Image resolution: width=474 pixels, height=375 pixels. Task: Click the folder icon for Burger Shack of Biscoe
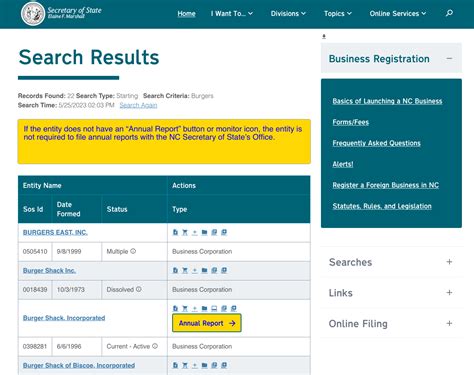click(204, 365)
